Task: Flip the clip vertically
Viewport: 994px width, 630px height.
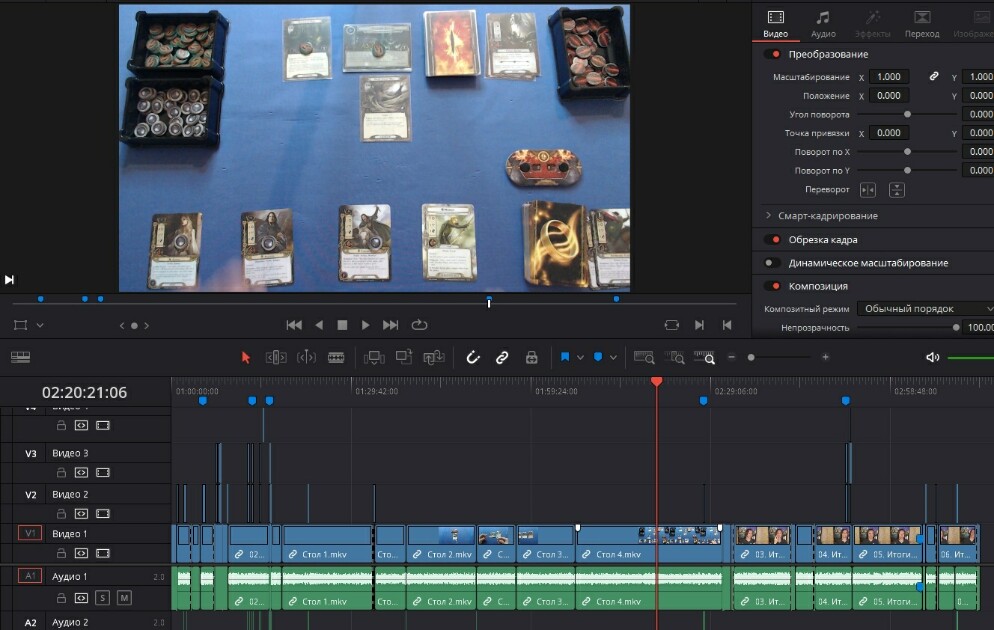Action: pyautogui.click(x=896, y=190)
